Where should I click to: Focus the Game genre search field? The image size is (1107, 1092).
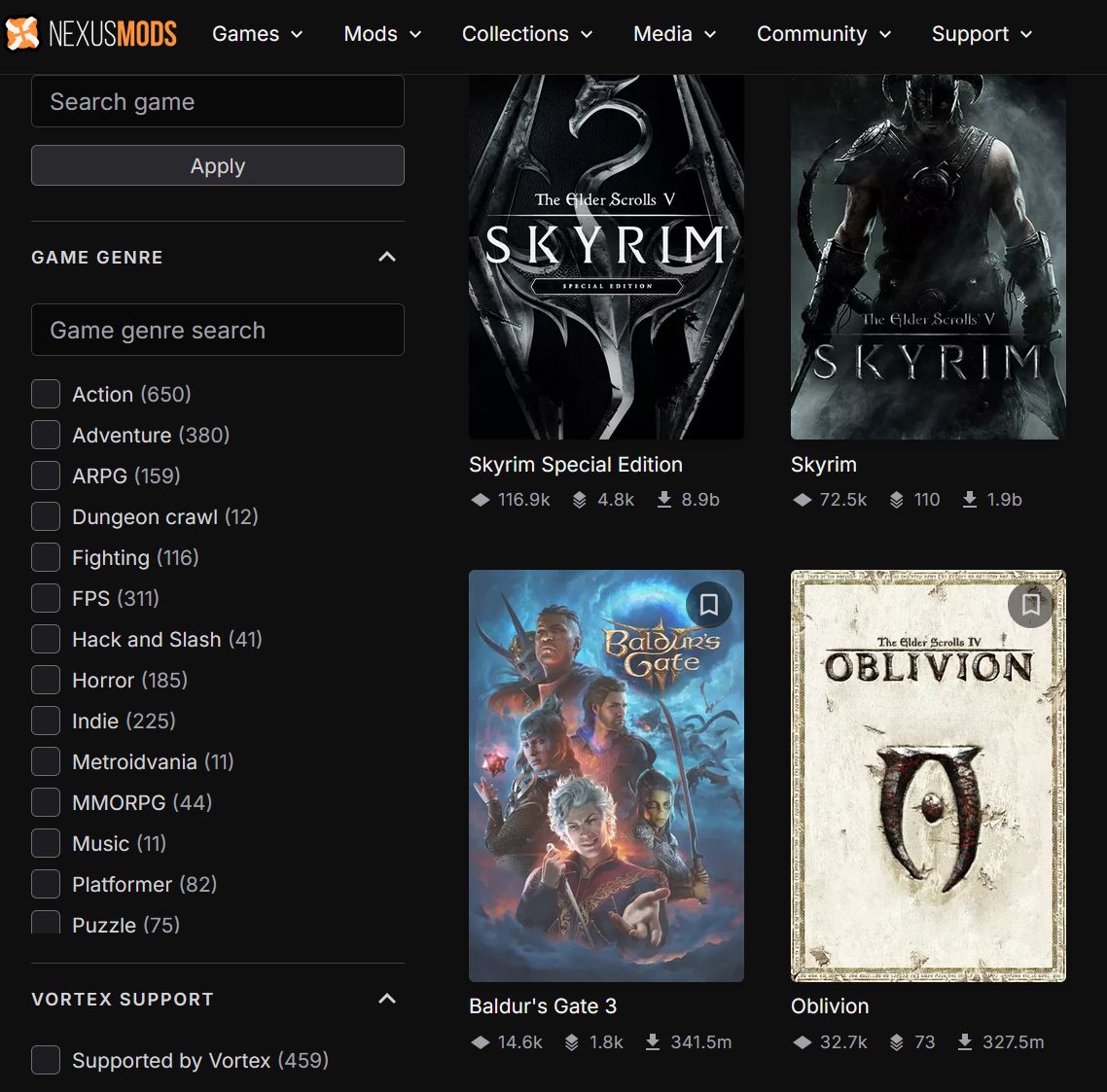[x=218, y=330]
